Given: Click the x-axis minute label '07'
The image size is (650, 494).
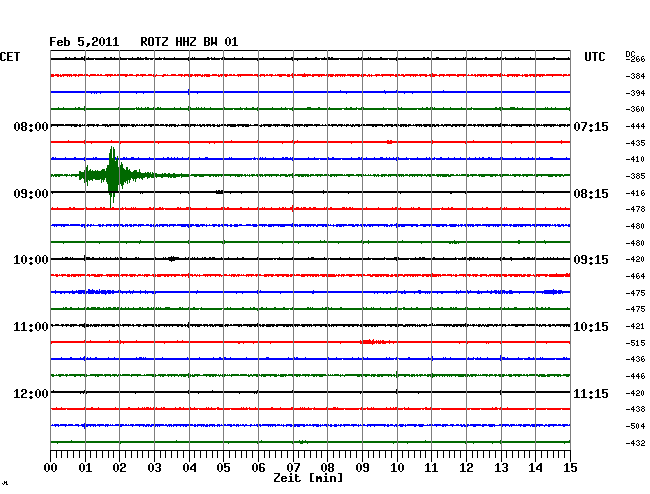Looking at the screenshot, I should (x=293, y=468).
